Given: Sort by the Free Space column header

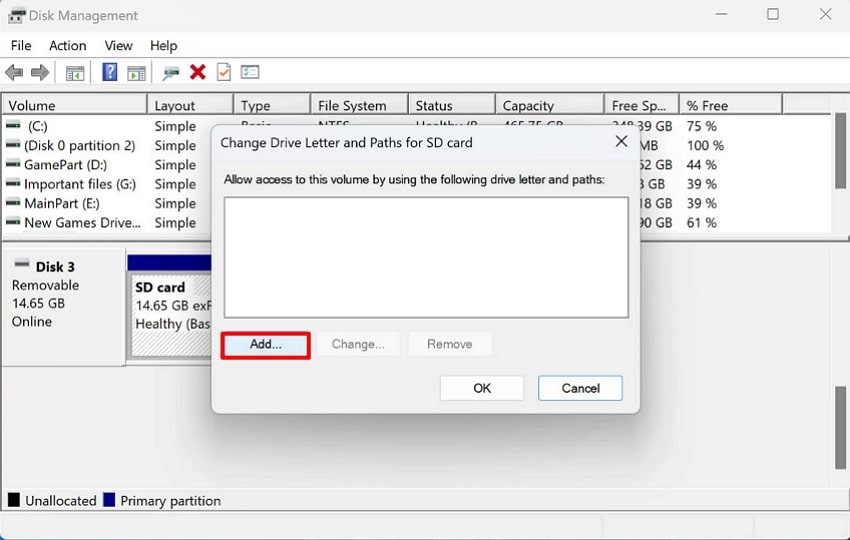Looking at the screenshot, I should tap(642, 105).
